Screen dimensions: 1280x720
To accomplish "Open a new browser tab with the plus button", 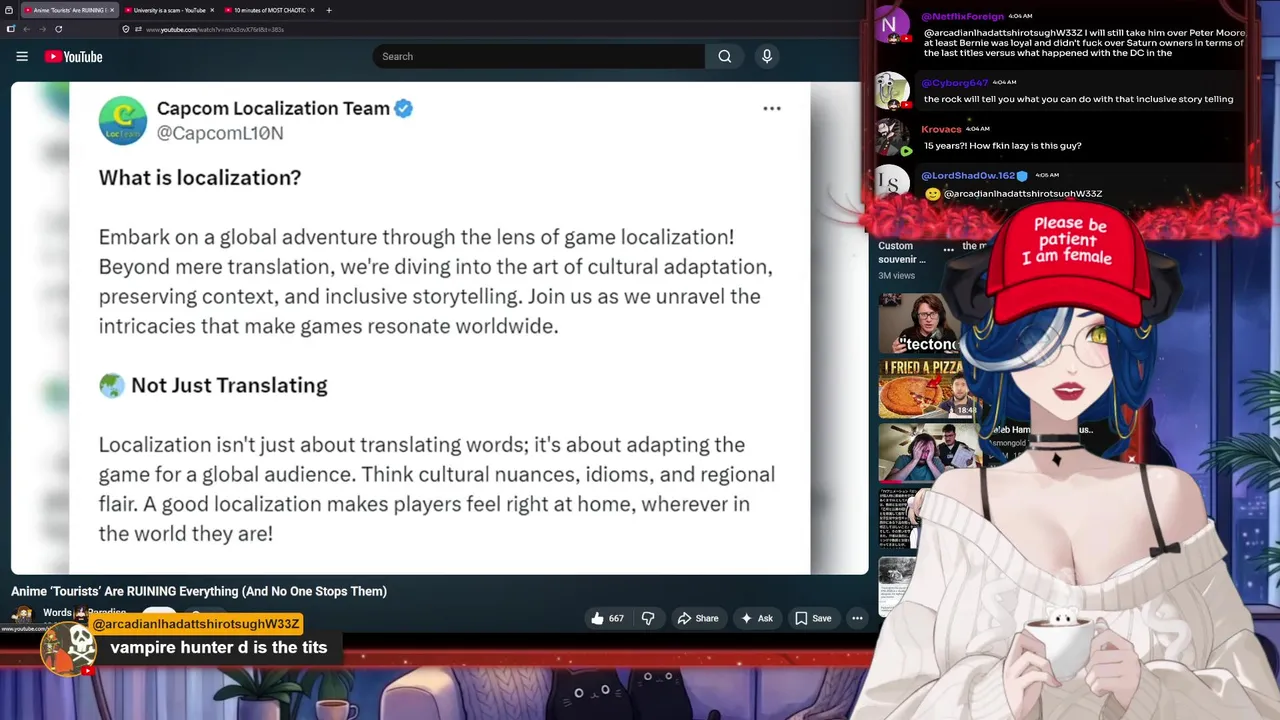I will tap(329, 10).
